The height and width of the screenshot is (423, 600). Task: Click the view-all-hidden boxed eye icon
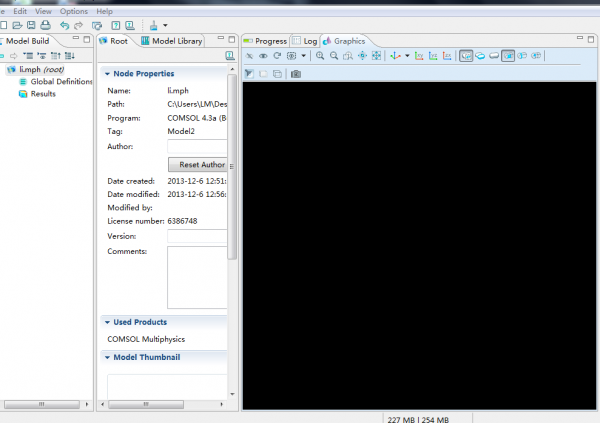tap(292, 56)
